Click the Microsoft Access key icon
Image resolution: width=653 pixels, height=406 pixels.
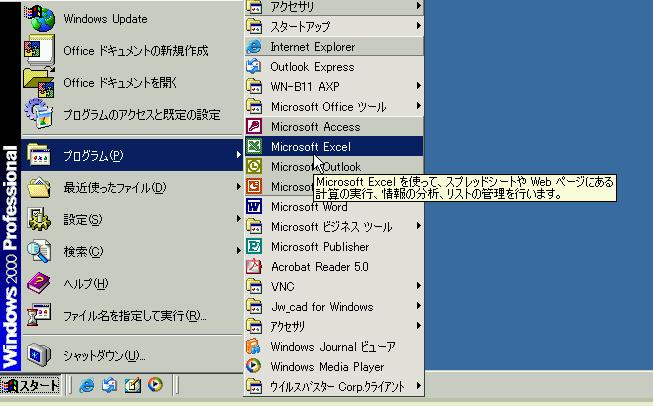point(254,126)
